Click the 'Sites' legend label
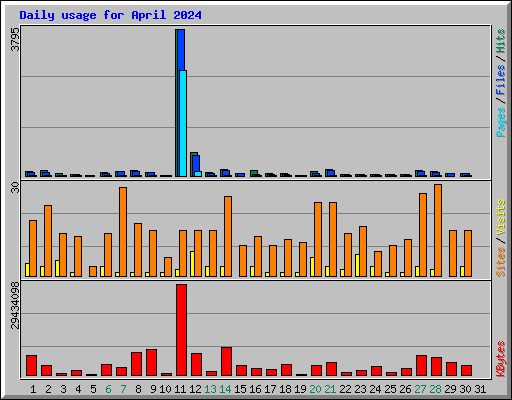The width and height of the screenshot is (512, 400). (x=500, y=262)
